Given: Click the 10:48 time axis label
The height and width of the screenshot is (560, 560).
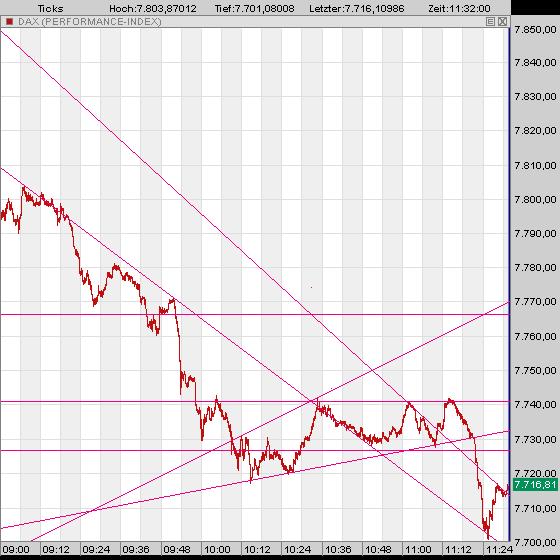Looking at the screenshot, I should 378,549.
